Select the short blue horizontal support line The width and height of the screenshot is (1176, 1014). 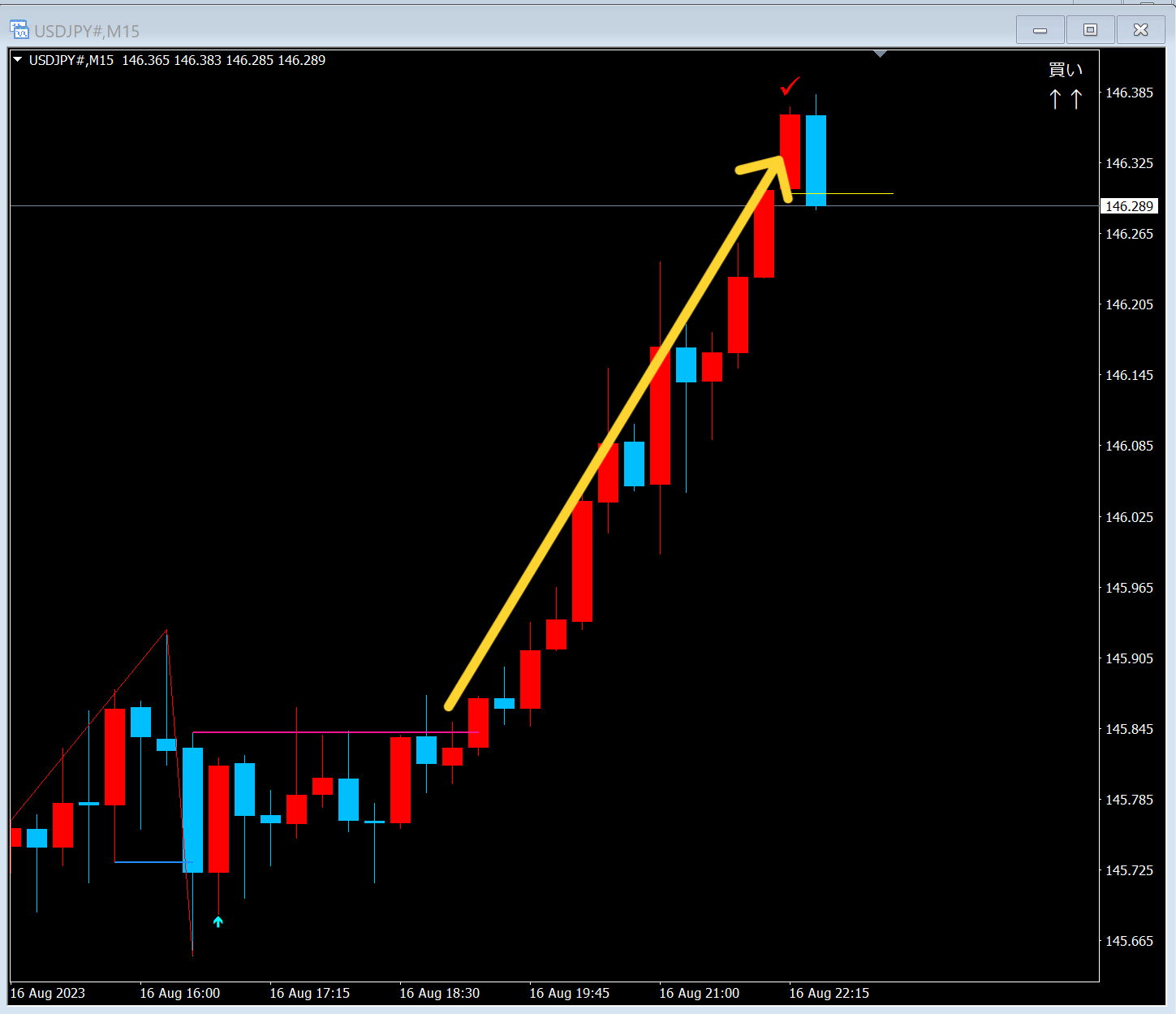(150, 861)
